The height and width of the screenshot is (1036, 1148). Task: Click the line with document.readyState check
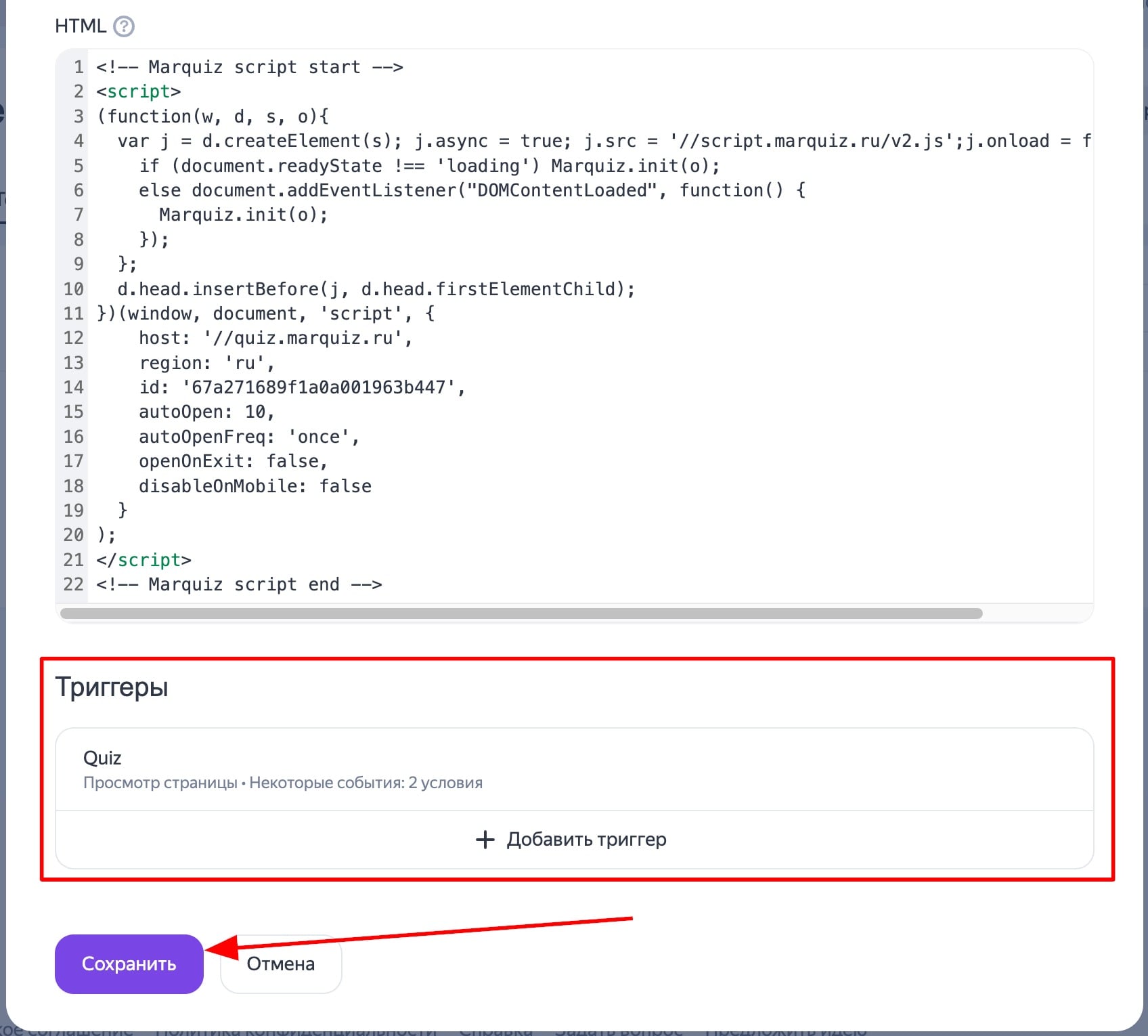pyautogui.click(x=429, y=166)
